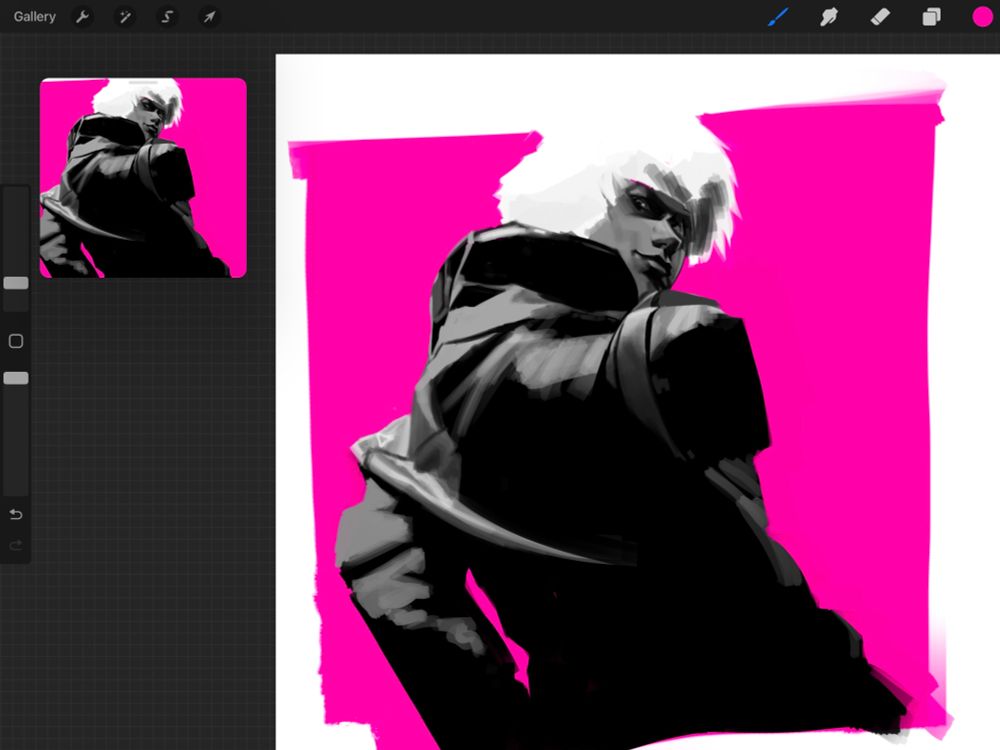The height and width of the screenshot is (750, 1000).
Task: Open the pink active color picker
Action: click(x=982, y=17)
